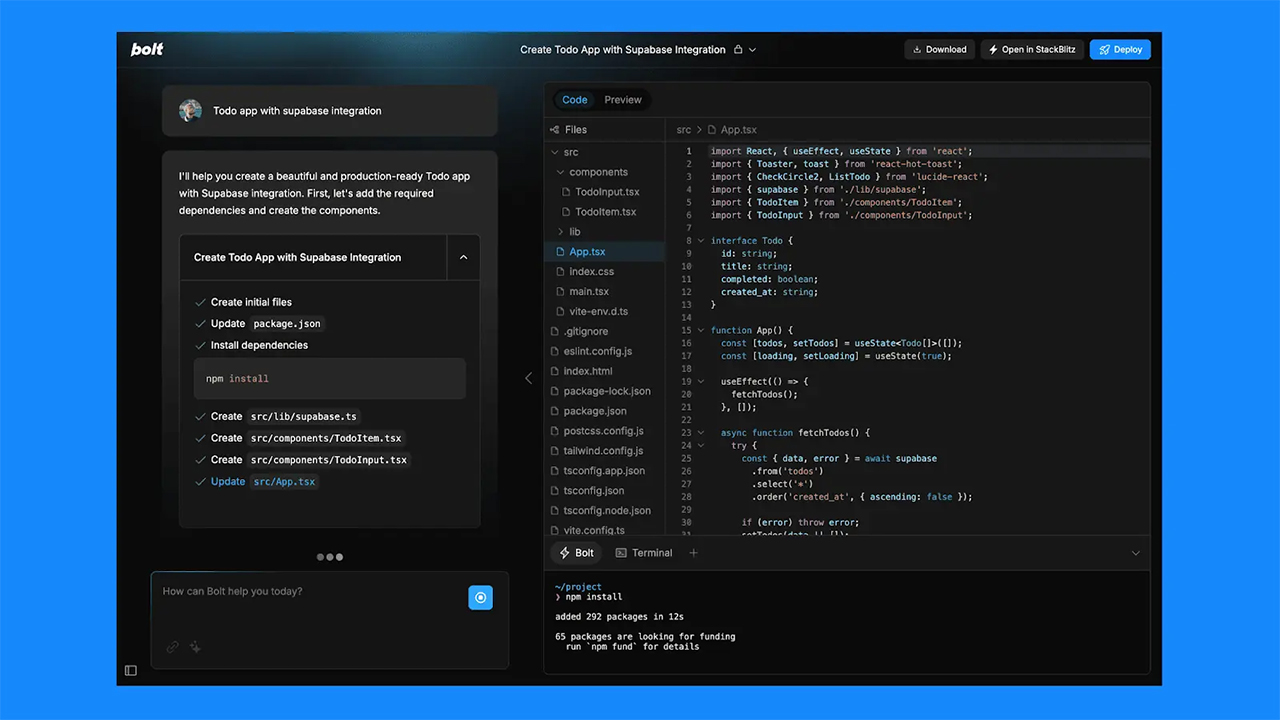This screenshot has height=720, width=1280.
Task: Click the Download button
Action: (x=940, y=49)
